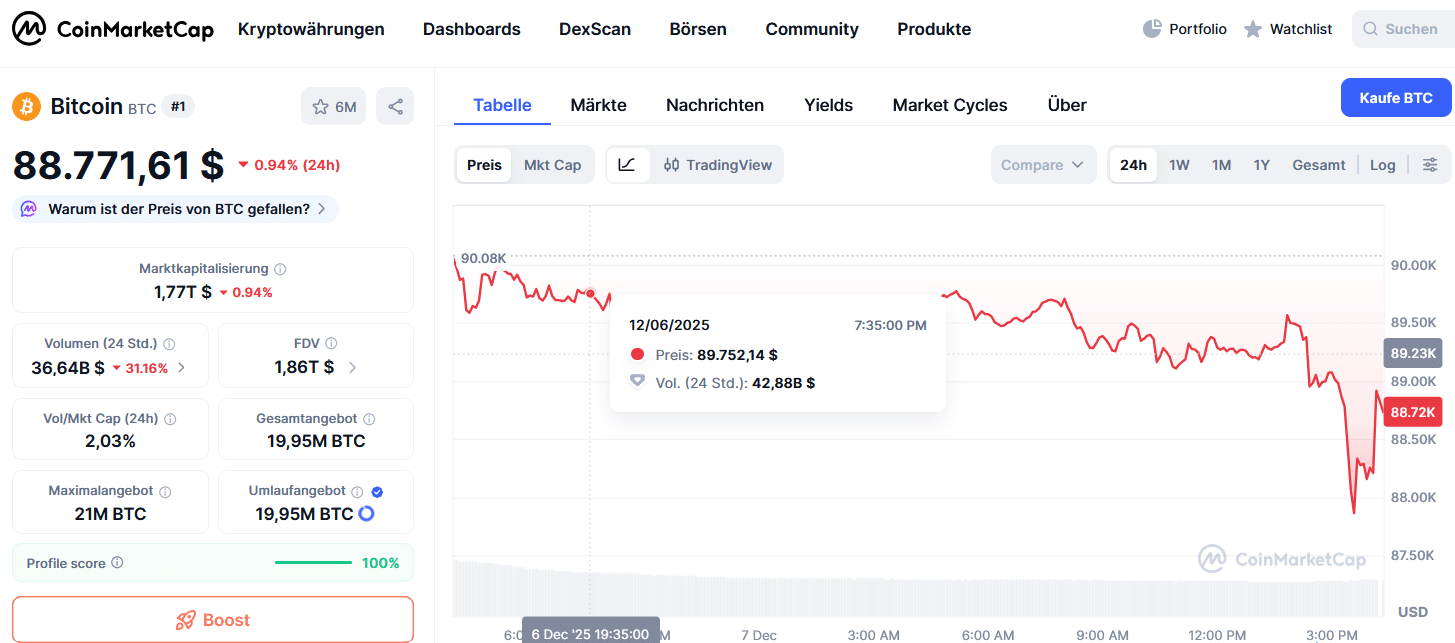Viewport: 1455px width, 643px height.
Task: Share the Bitcoin page via share icon
Action: (x=395, y=105)
